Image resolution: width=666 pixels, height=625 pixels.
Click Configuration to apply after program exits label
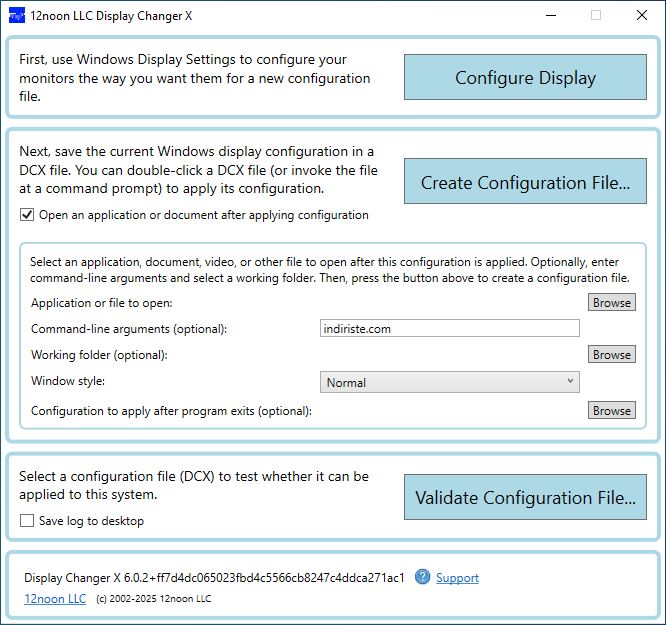[171, 411]
